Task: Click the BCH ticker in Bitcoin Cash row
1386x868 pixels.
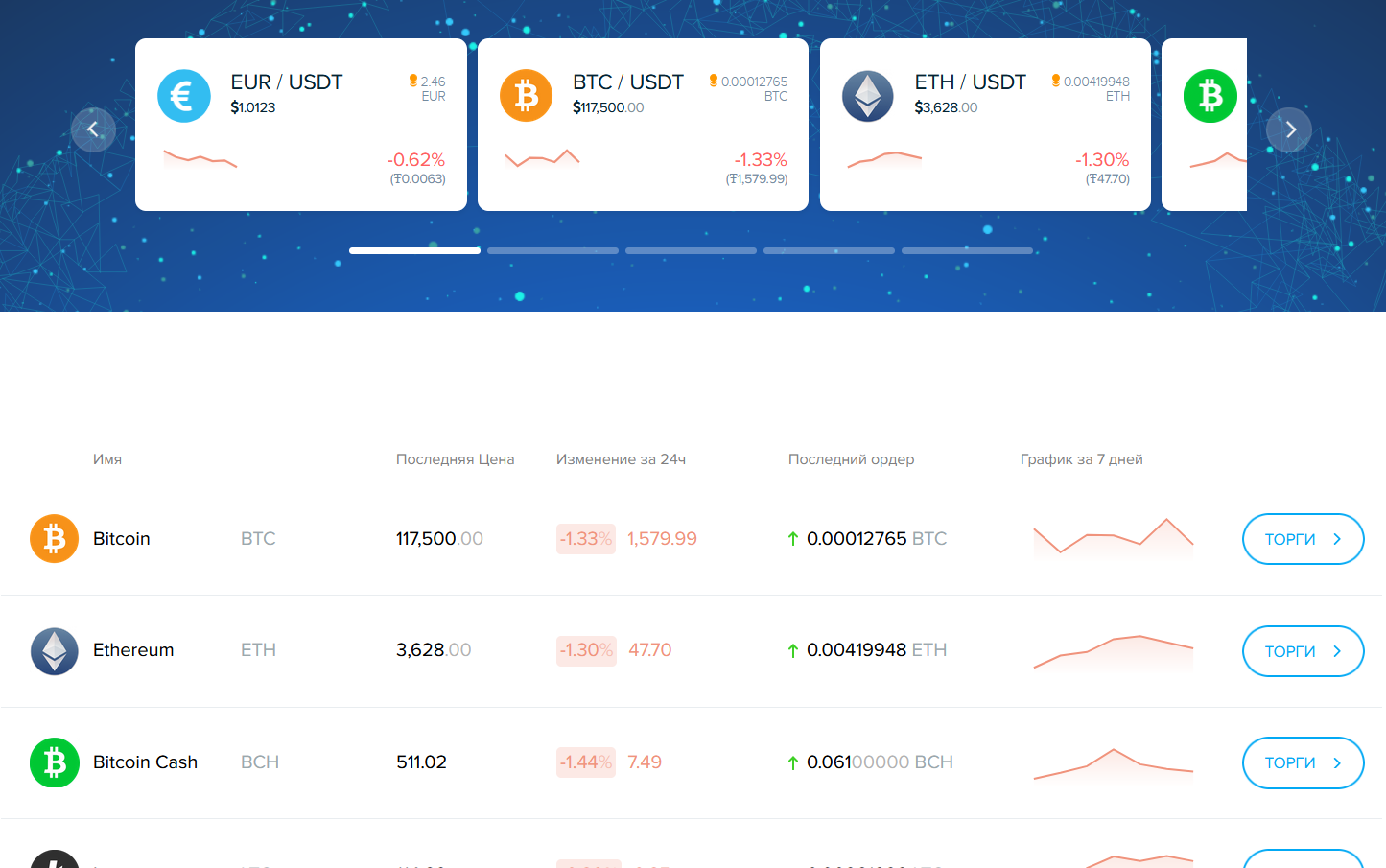Action: click(x=260, y=762)
